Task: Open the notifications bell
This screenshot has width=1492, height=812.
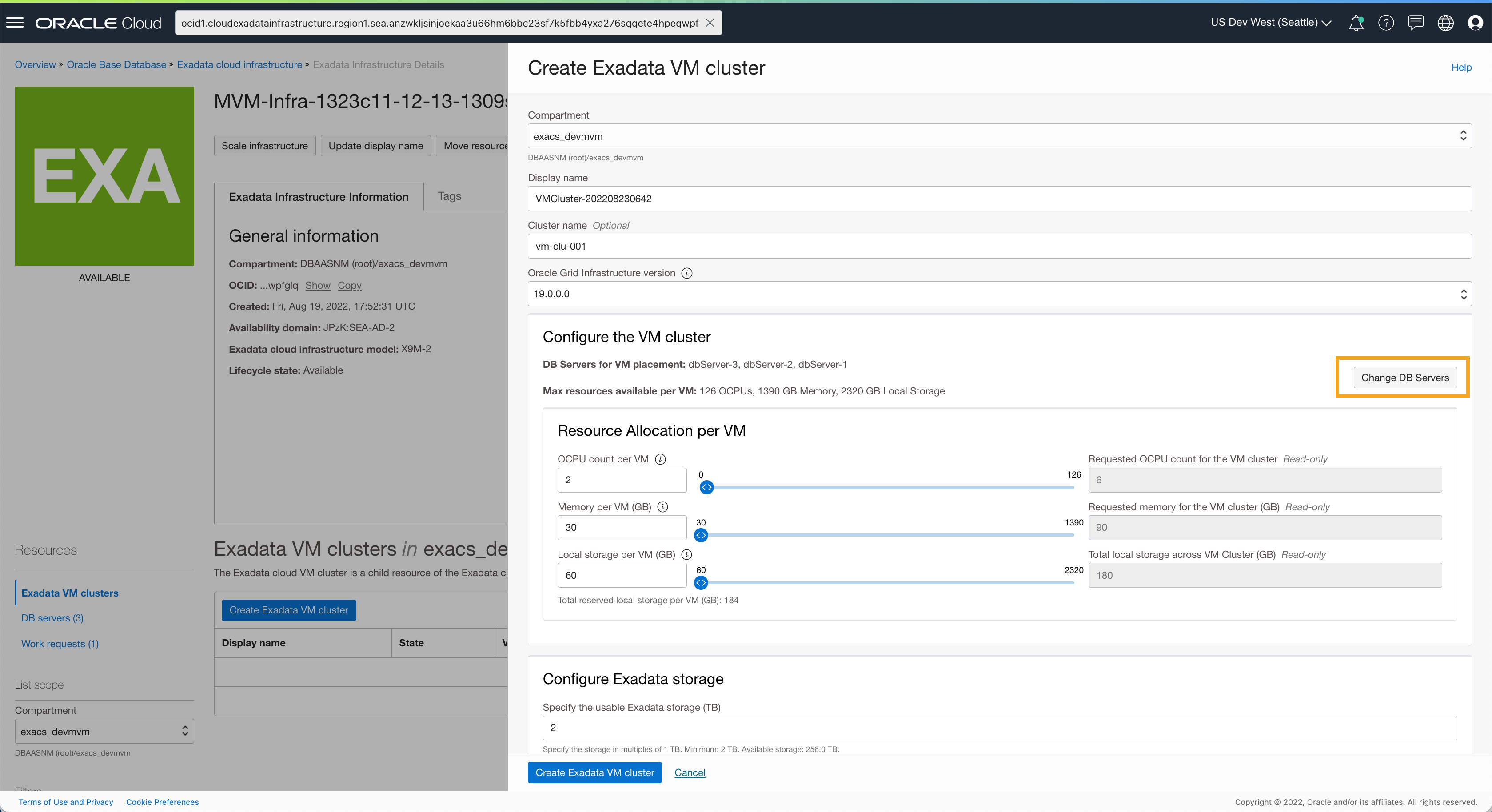Action: [x=1356, y=23]
